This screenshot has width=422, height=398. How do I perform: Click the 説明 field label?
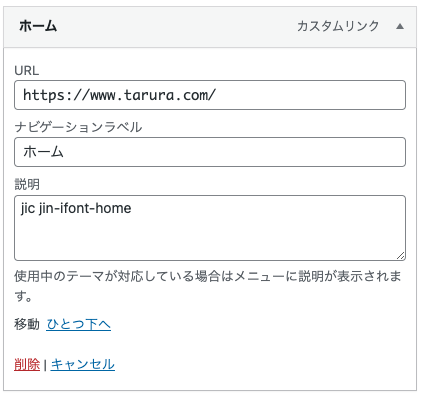[27, 184]
